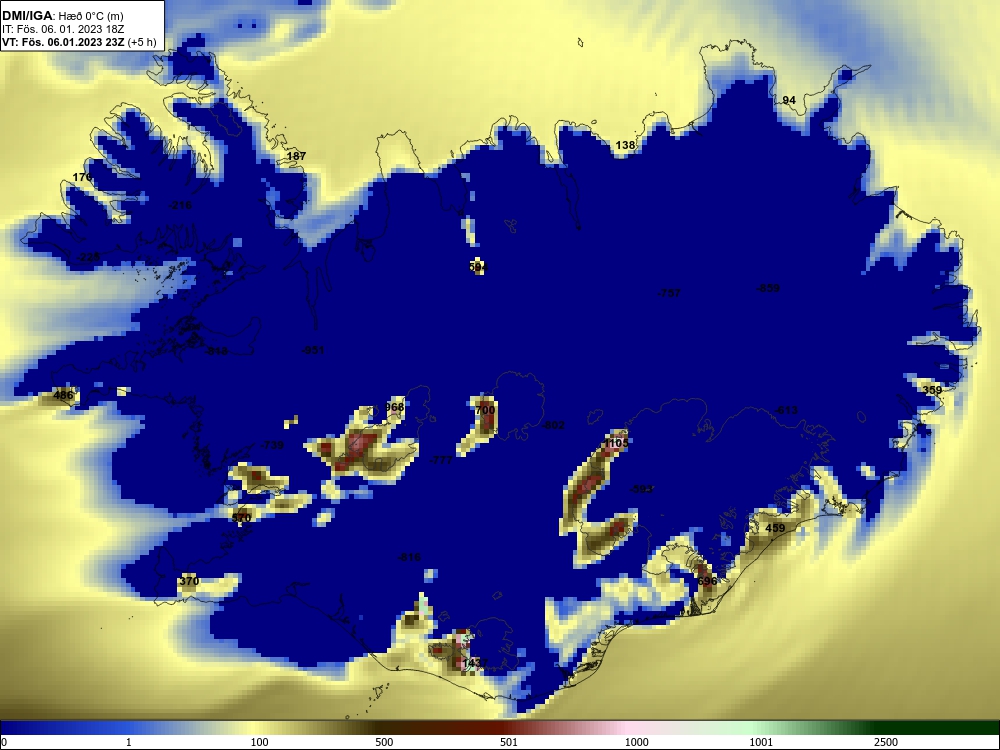The height and width of the screenshot is (750, 1000).
Task: Click the '459' value on the southeast coast
Action: click(x=775, y=528)
